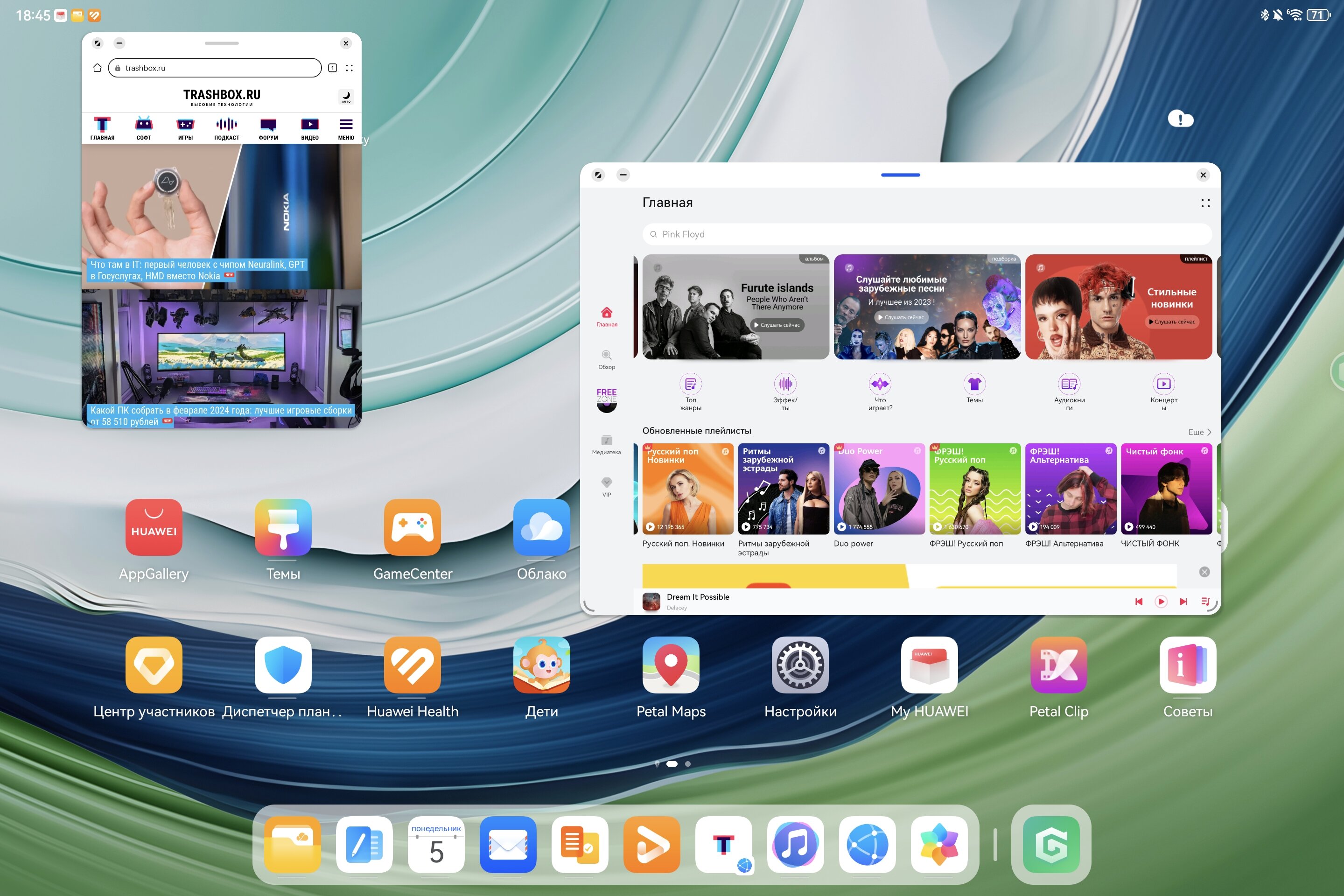Open browser four-dot options menu

349,68
